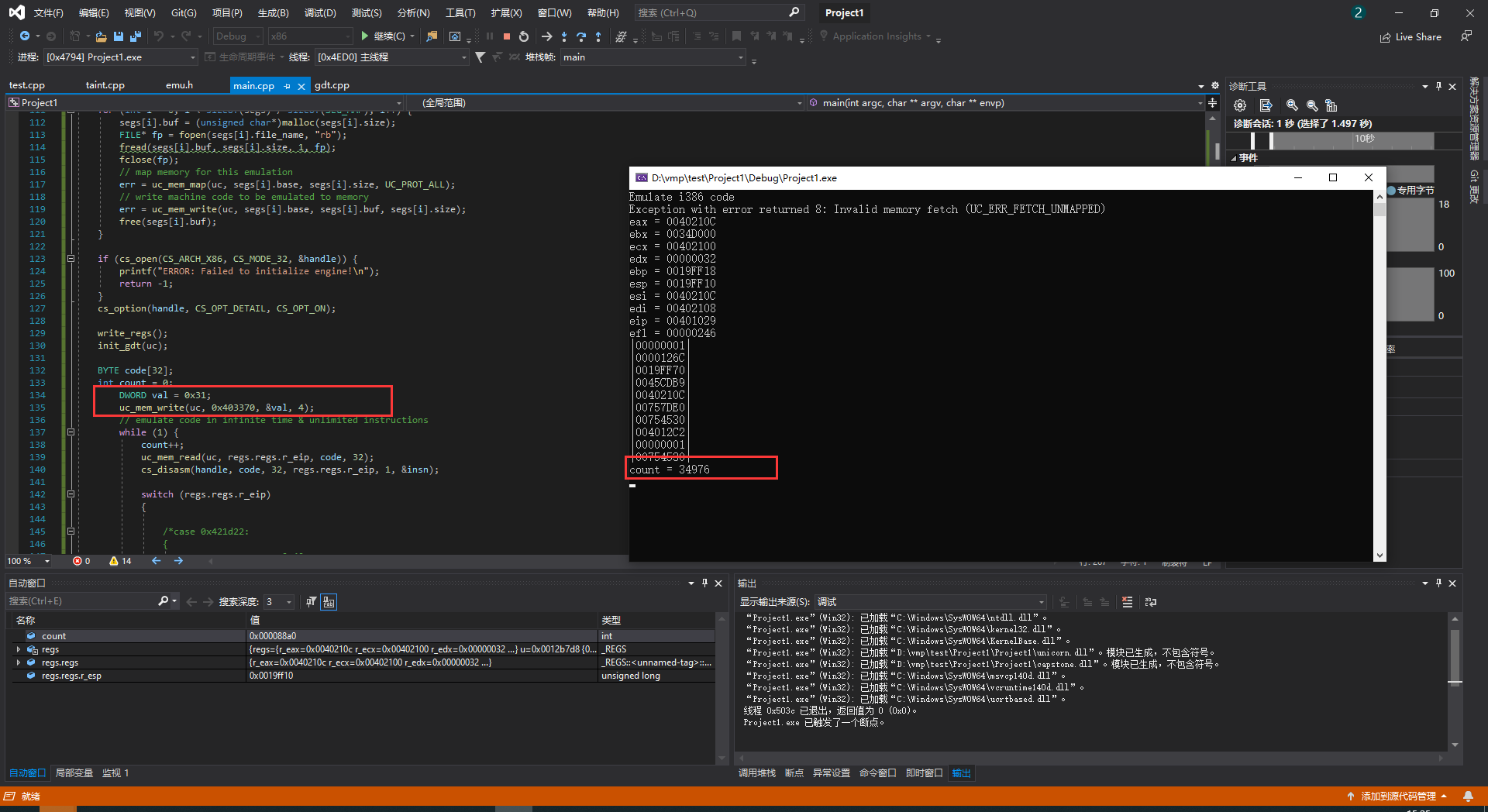
Task: Reset diagnostic view chart icon
Action: [1331, 105]
